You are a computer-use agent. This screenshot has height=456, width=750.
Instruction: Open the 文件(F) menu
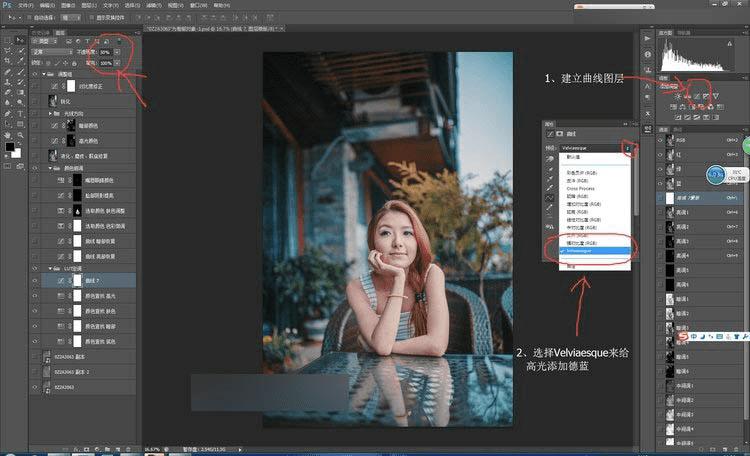pyautogui.click(x=25, y=5)
